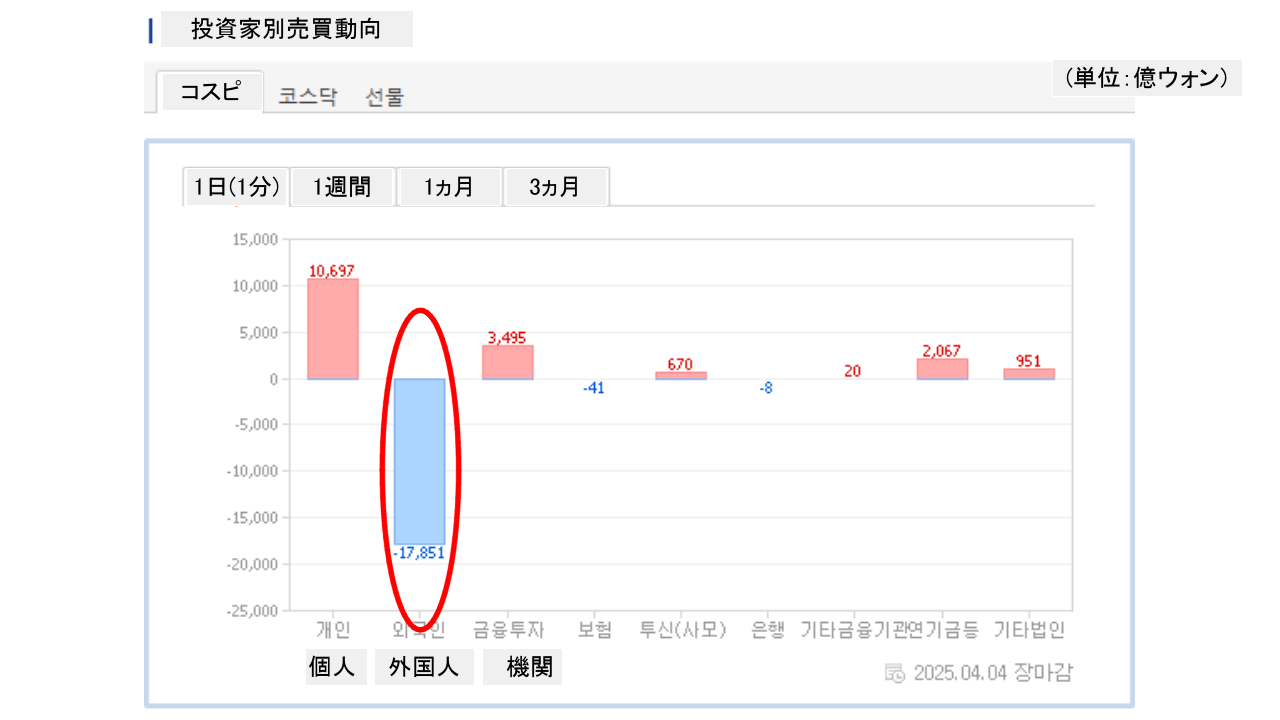The image size is (1280, 720).
Task: Click the -41 value for 보험
Action: (594, 388)
